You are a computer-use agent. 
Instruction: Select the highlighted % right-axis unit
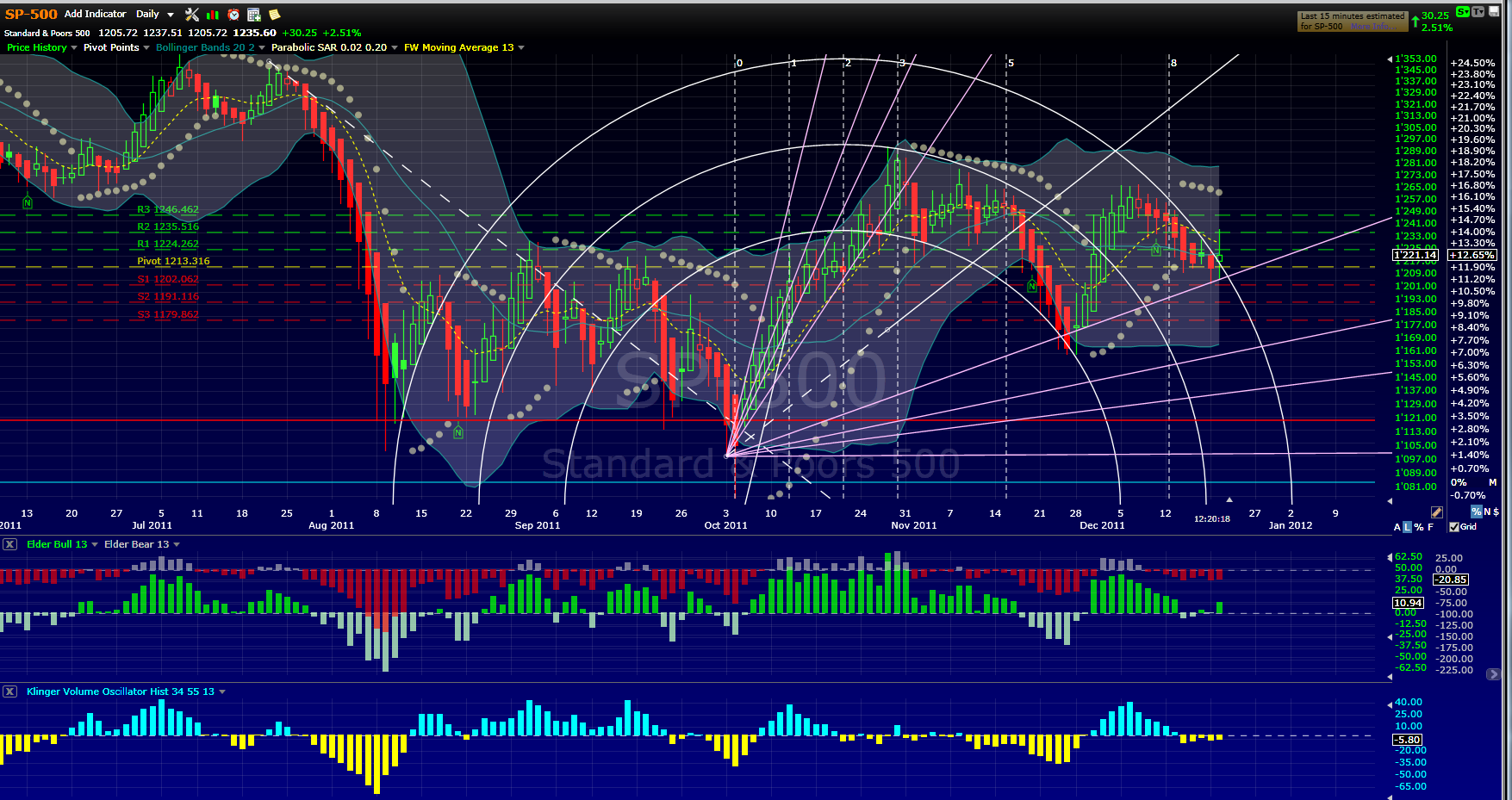[1476, 512]
